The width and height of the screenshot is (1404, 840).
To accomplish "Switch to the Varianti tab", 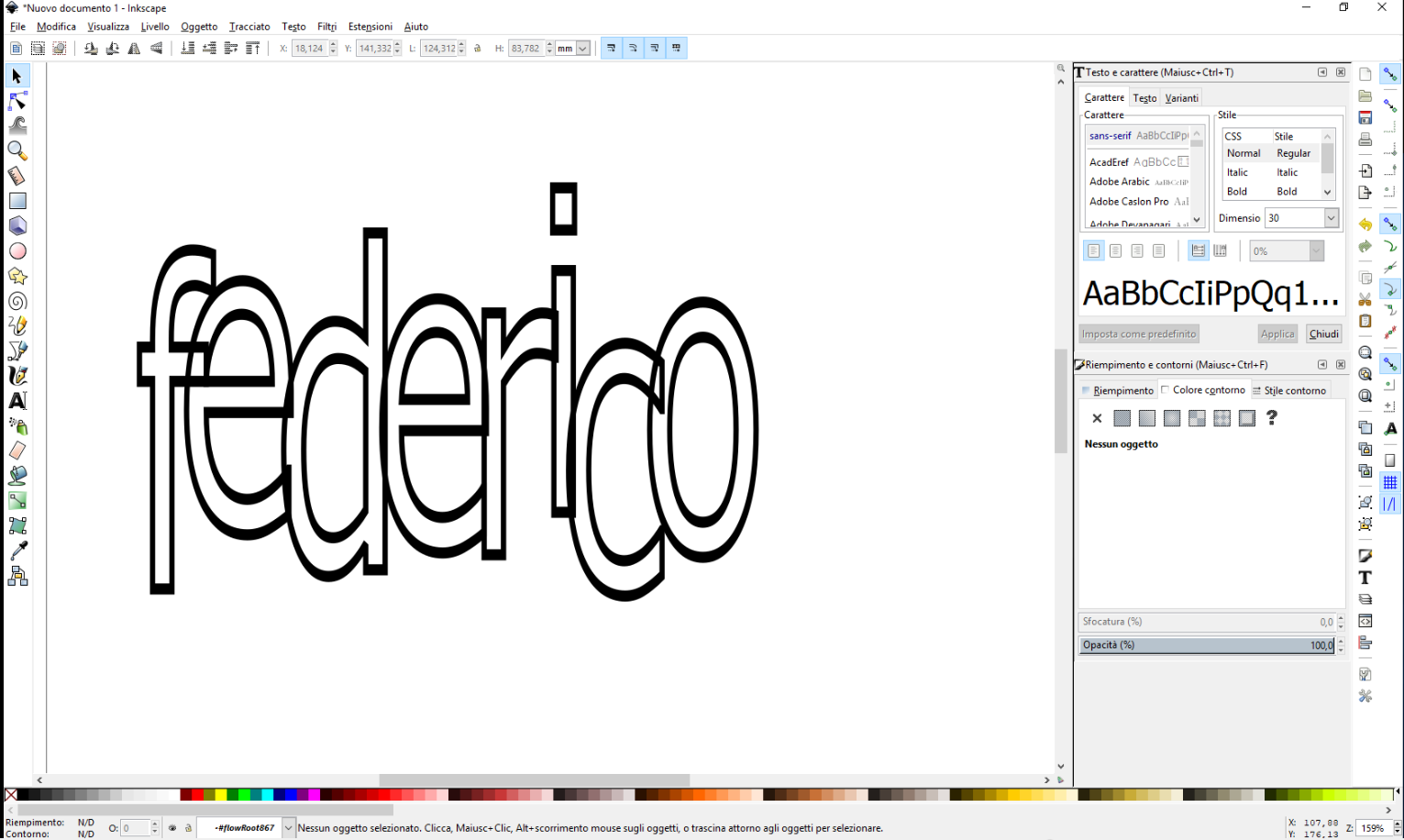I will tap(1181, 98).
